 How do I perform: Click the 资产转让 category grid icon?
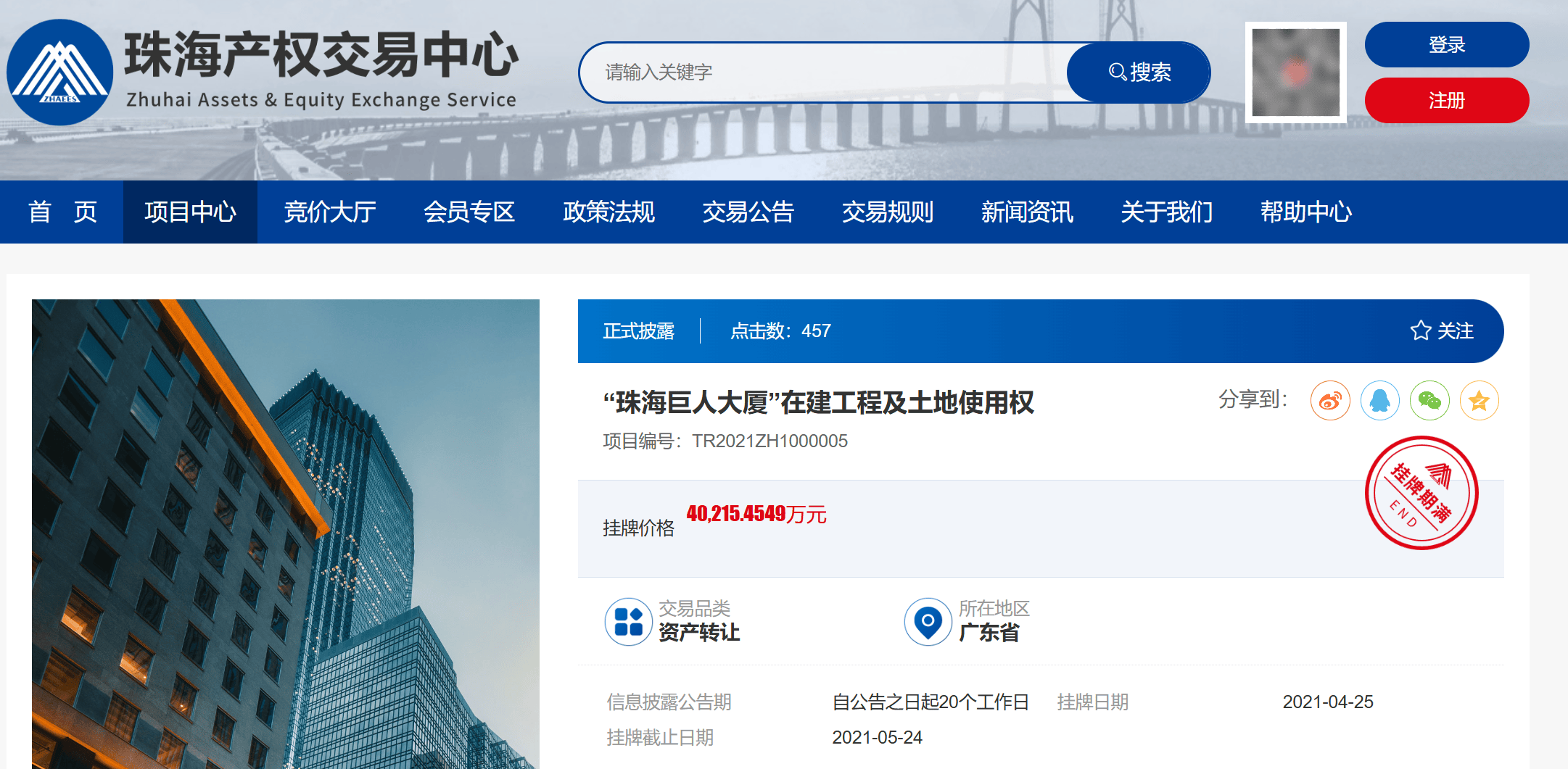tap(628, 622)
